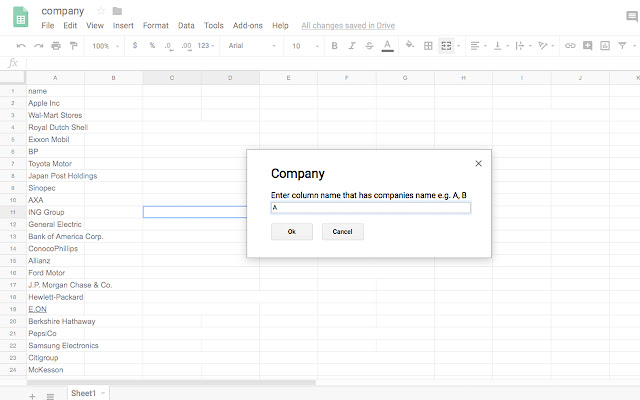Open the Format menu
The height and width of the screenshot is (400, 640).
click(x=156, y=26)
